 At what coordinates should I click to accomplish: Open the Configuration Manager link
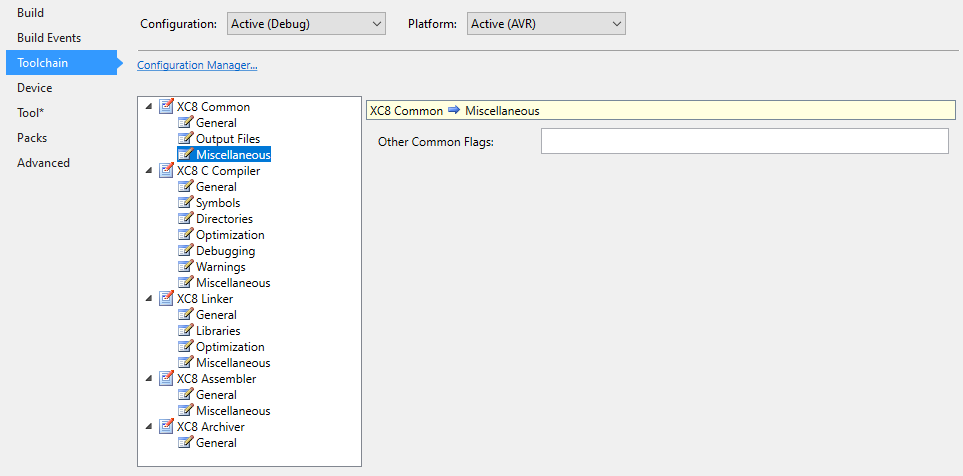tap(197, 66)
